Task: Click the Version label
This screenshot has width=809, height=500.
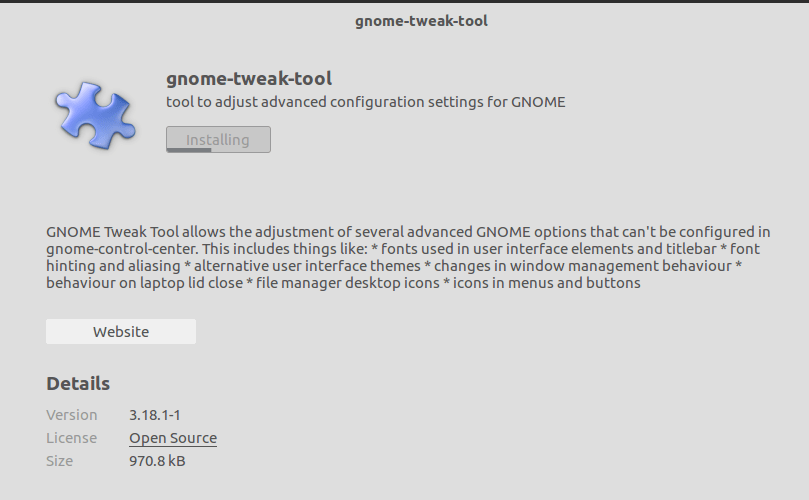Action: click(72, 415)
